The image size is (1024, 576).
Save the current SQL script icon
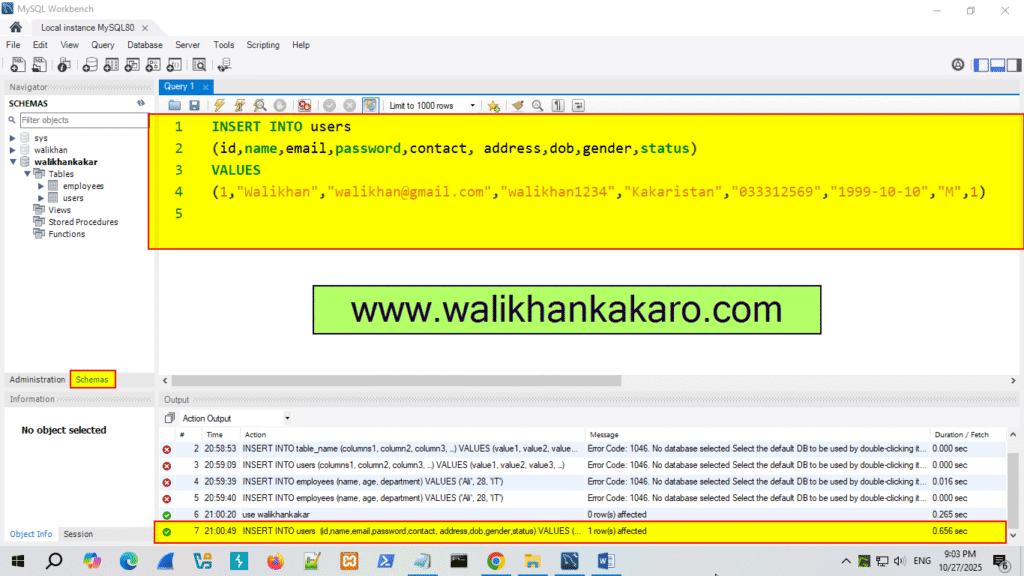tap(194, 105)
